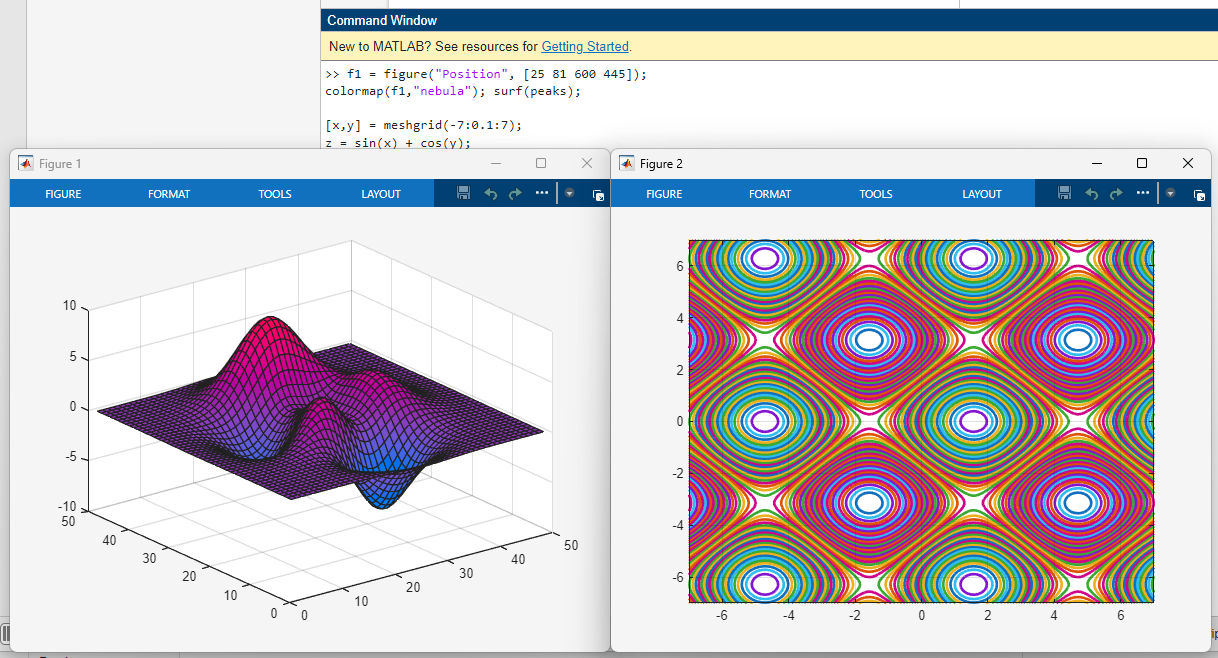Switch to FORMAT tab in Figure 2

tap(770, 194)
